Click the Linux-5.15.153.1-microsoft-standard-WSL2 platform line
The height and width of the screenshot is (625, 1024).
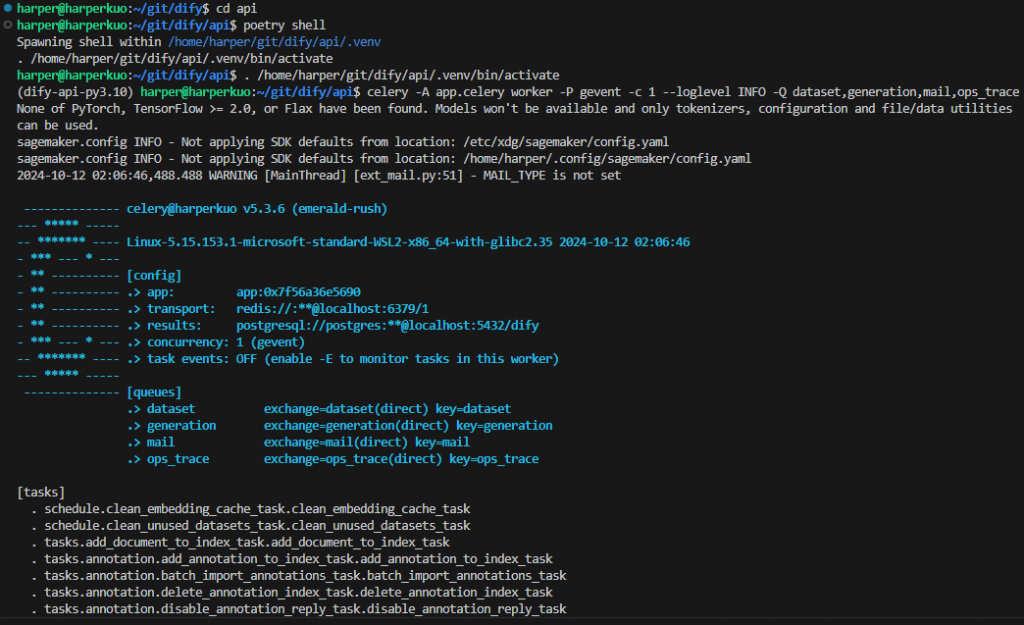[x=408, y=242]
